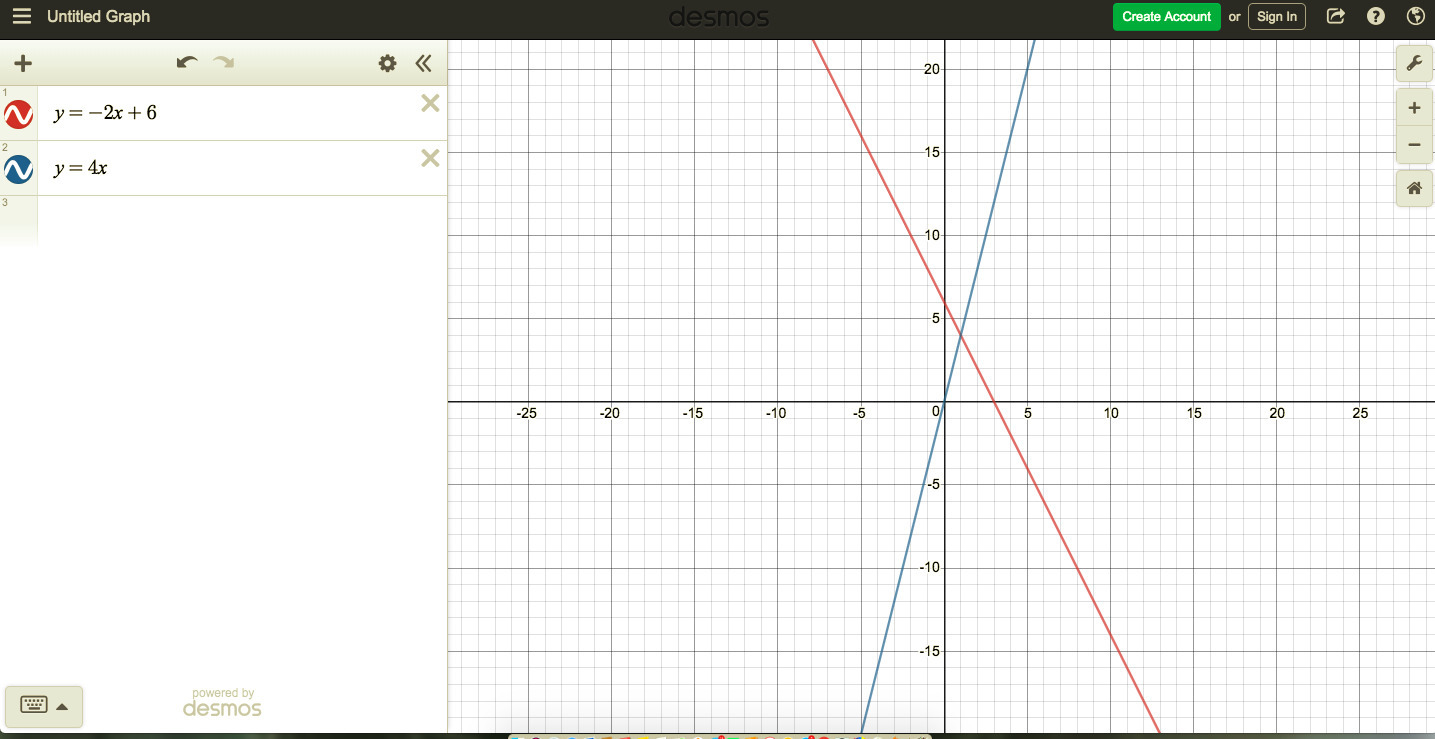Click the Create Account button
1435x739 pixels.
1166,17
